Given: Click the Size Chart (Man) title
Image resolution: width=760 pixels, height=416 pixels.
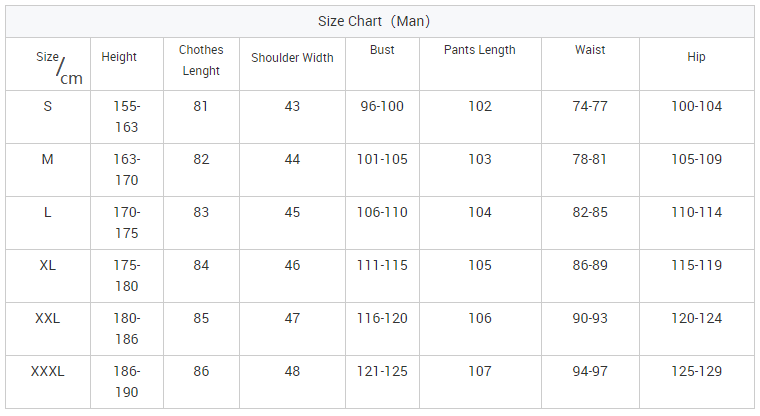Looking at the screenshot, I should click(x=374, y=21).
